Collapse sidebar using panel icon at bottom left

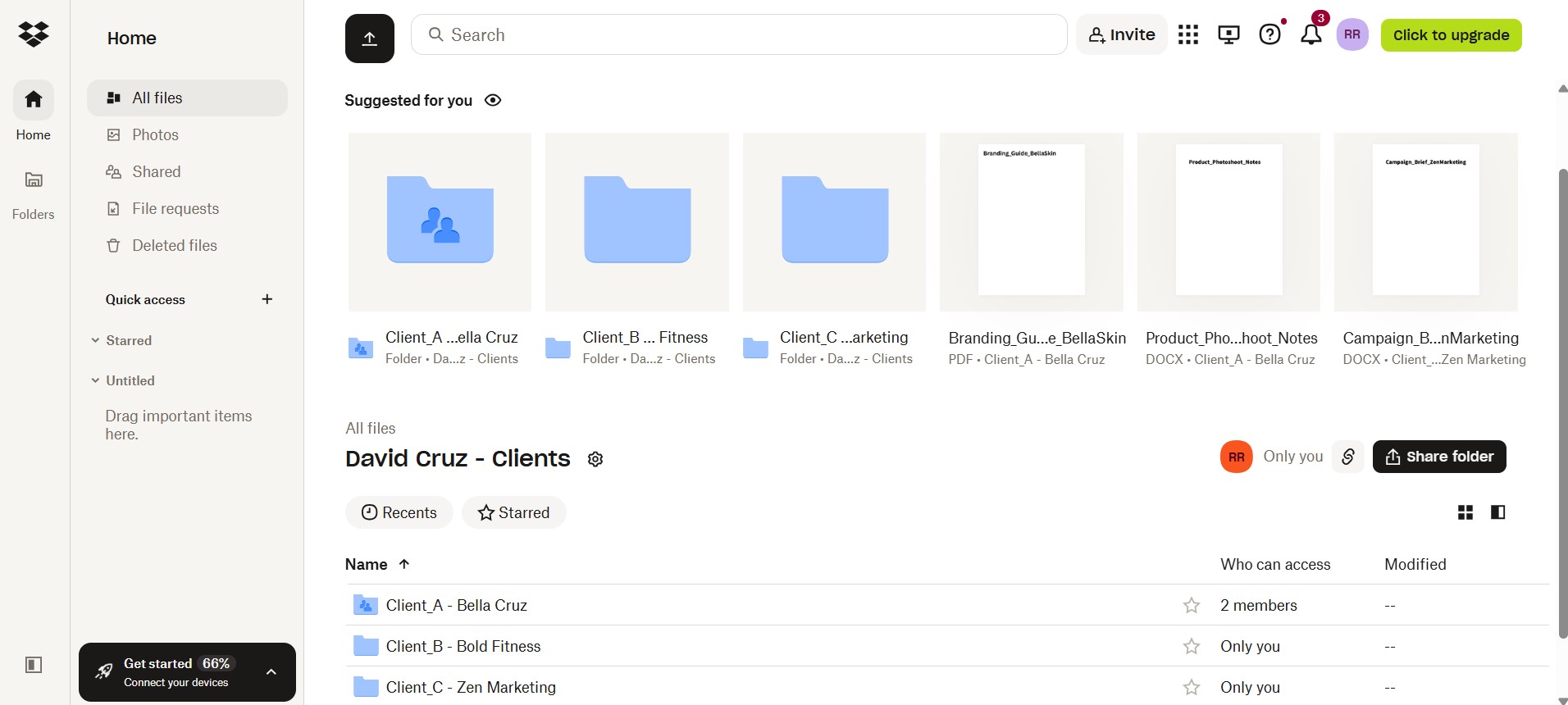[x=34, y=665]
